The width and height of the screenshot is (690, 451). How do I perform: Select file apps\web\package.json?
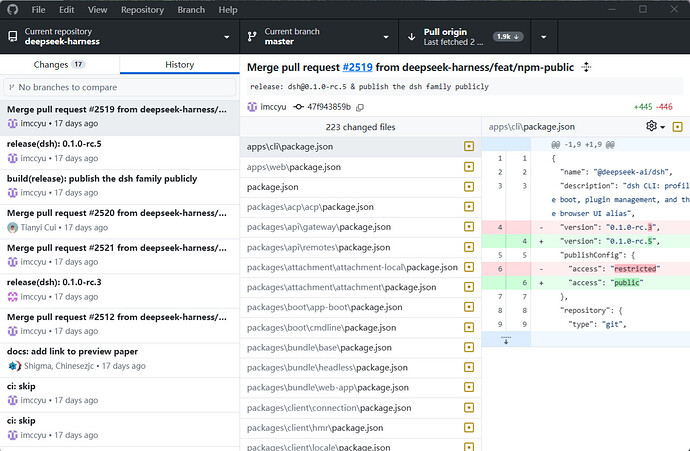[x=360, y=167]
